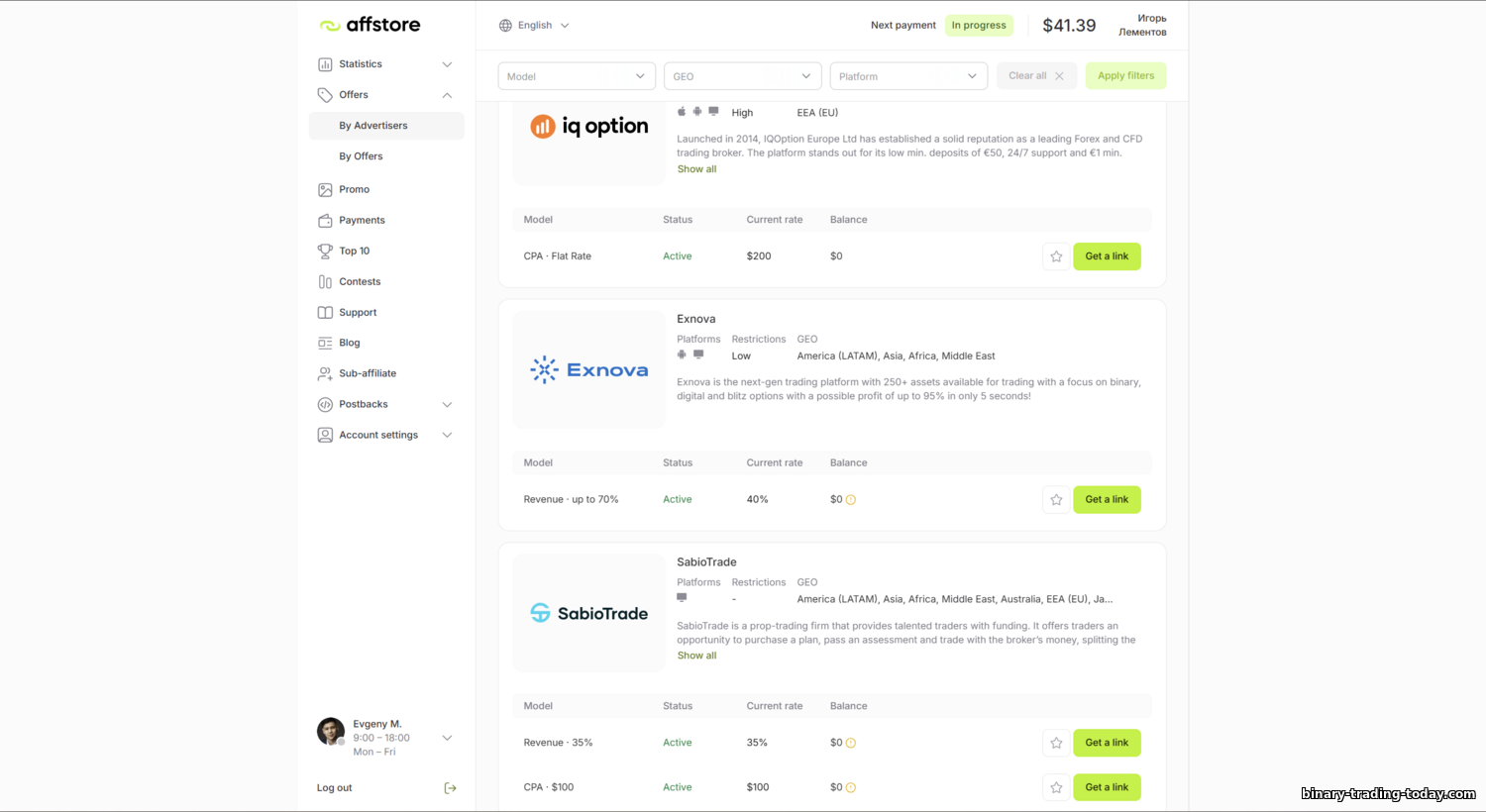
Task: Open the English language selector
Action: pos(534,26)
